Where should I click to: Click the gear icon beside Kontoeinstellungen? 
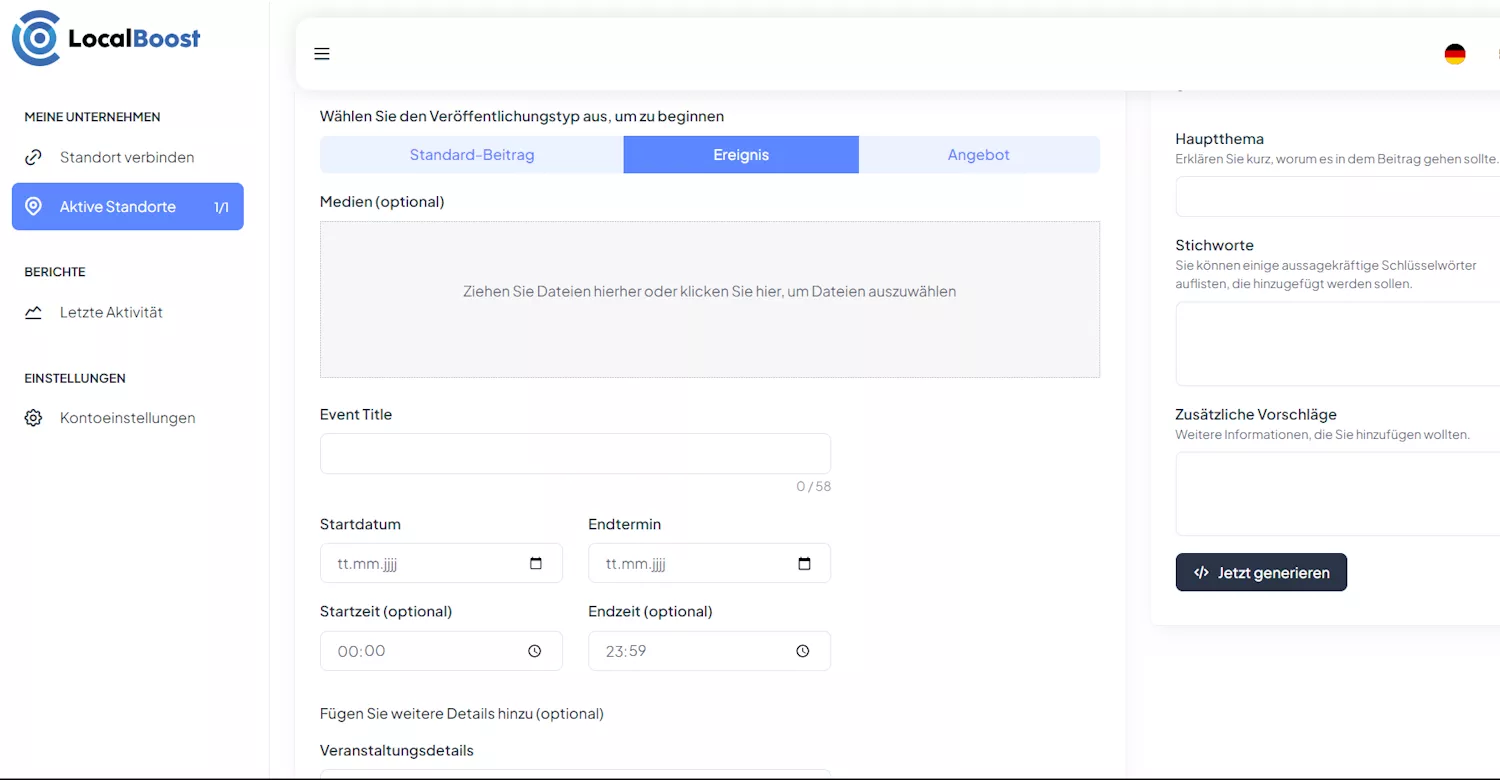pyautogui.click(x=33, y=418)
